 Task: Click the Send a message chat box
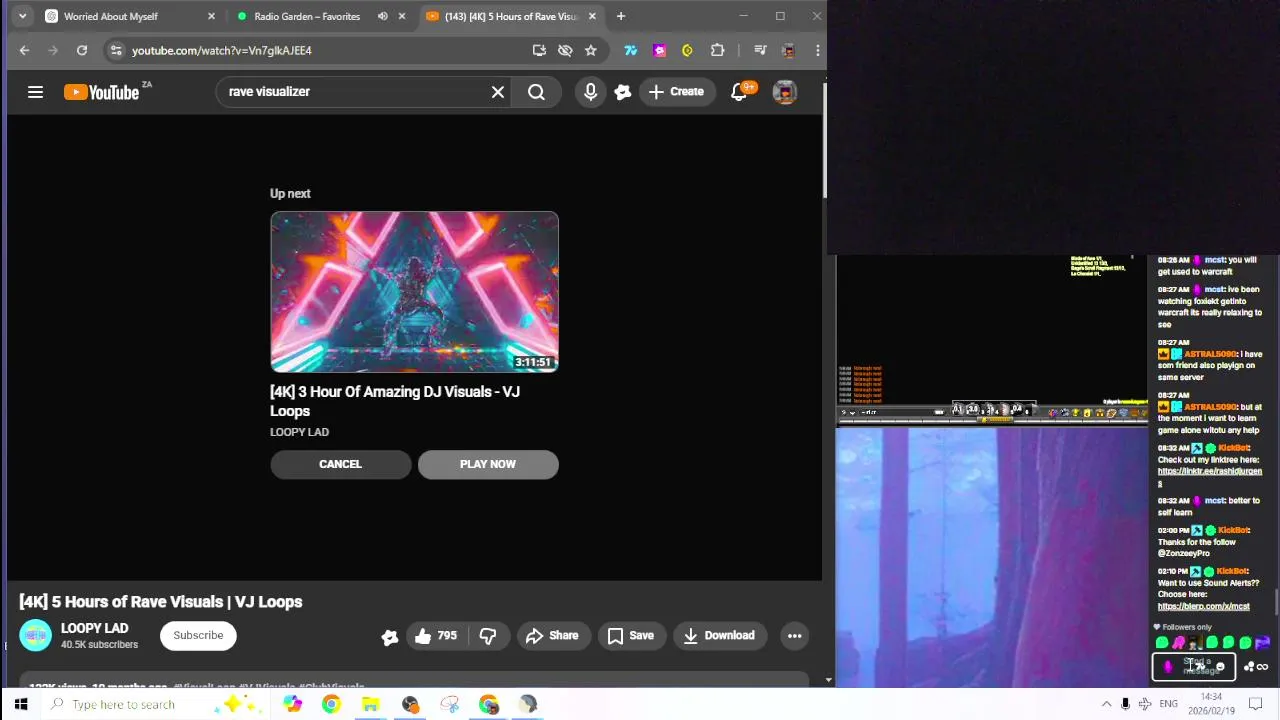coord(1193,666)
